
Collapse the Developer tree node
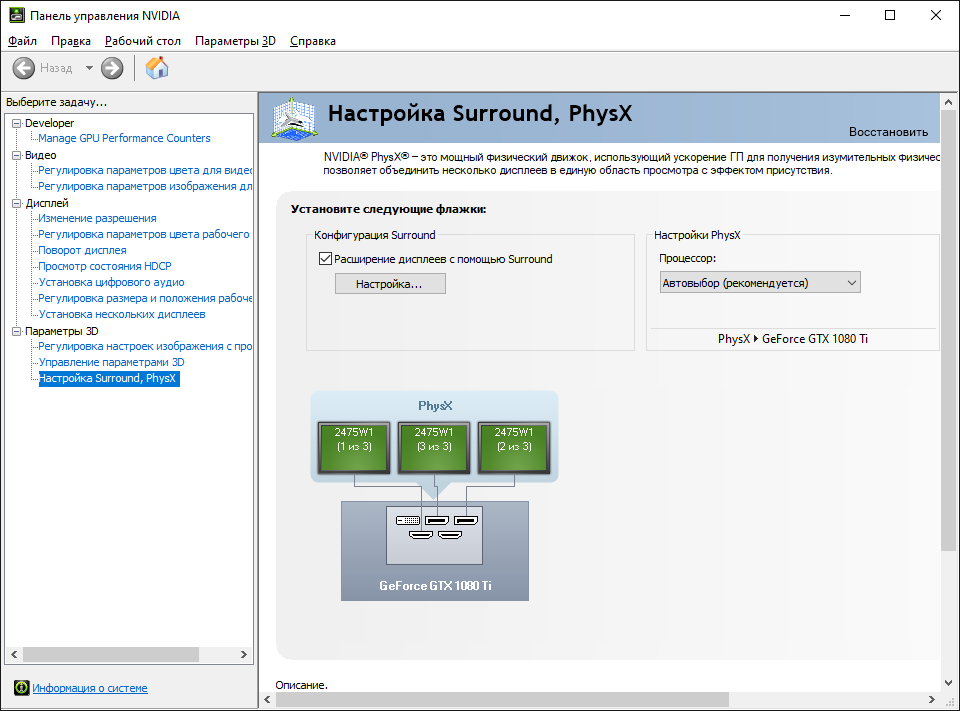point(17,123)
